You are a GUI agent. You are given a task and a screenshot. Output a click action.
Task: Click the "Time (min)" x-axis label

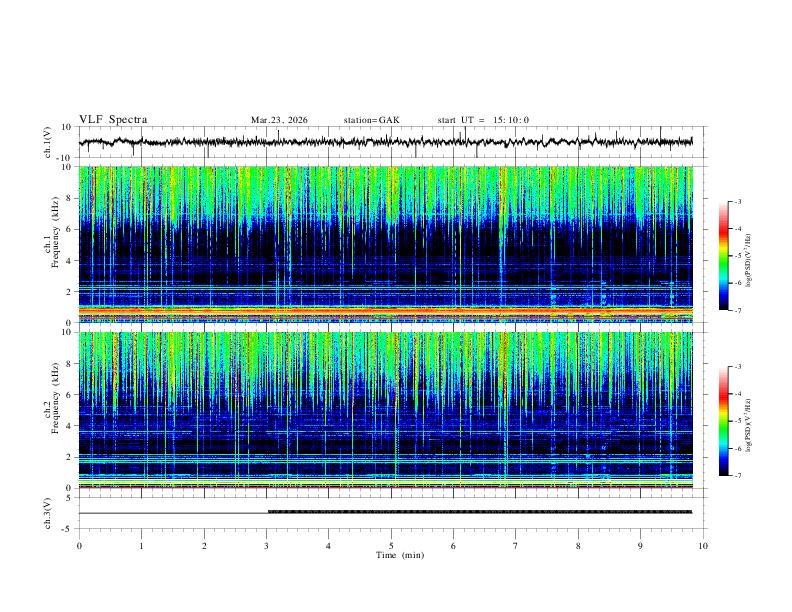(x=400, y=555)
